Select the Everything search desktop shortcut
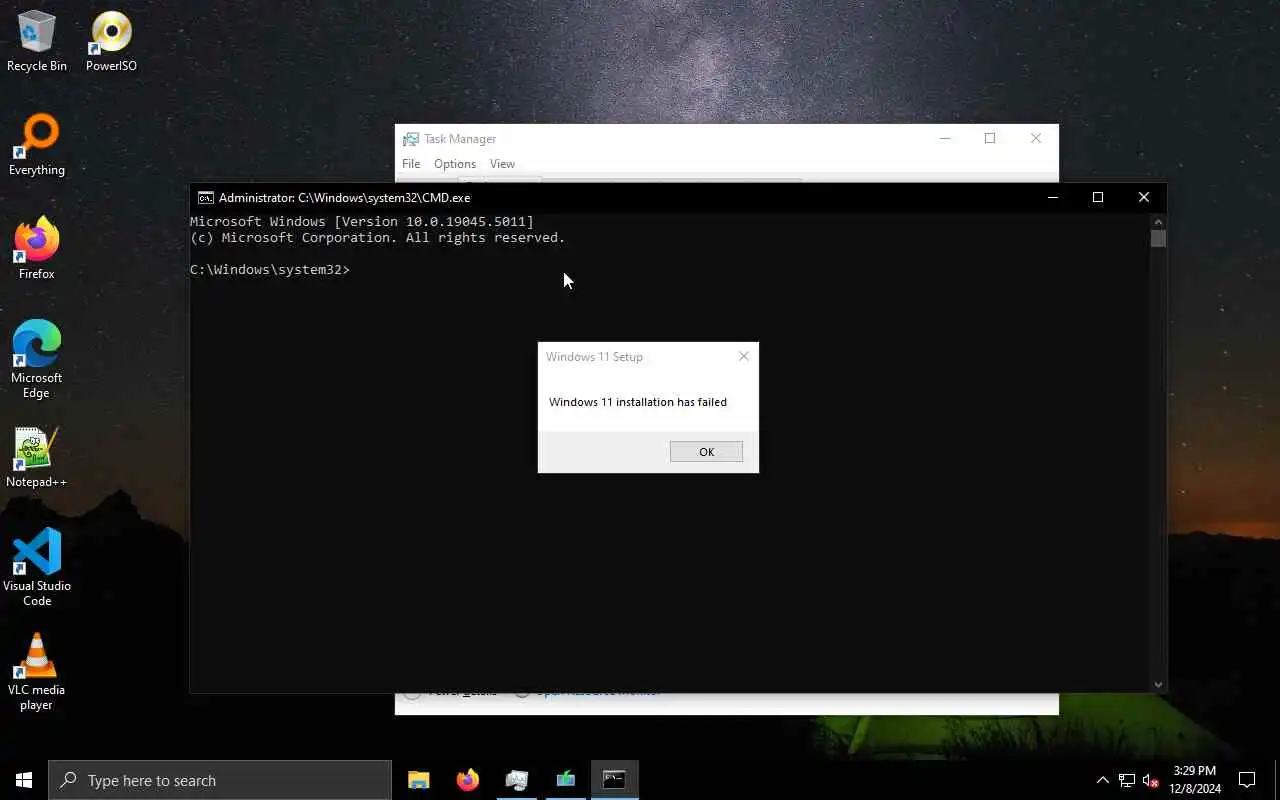Viewport: 1280px width, 800px height. [x=37, y=146]
